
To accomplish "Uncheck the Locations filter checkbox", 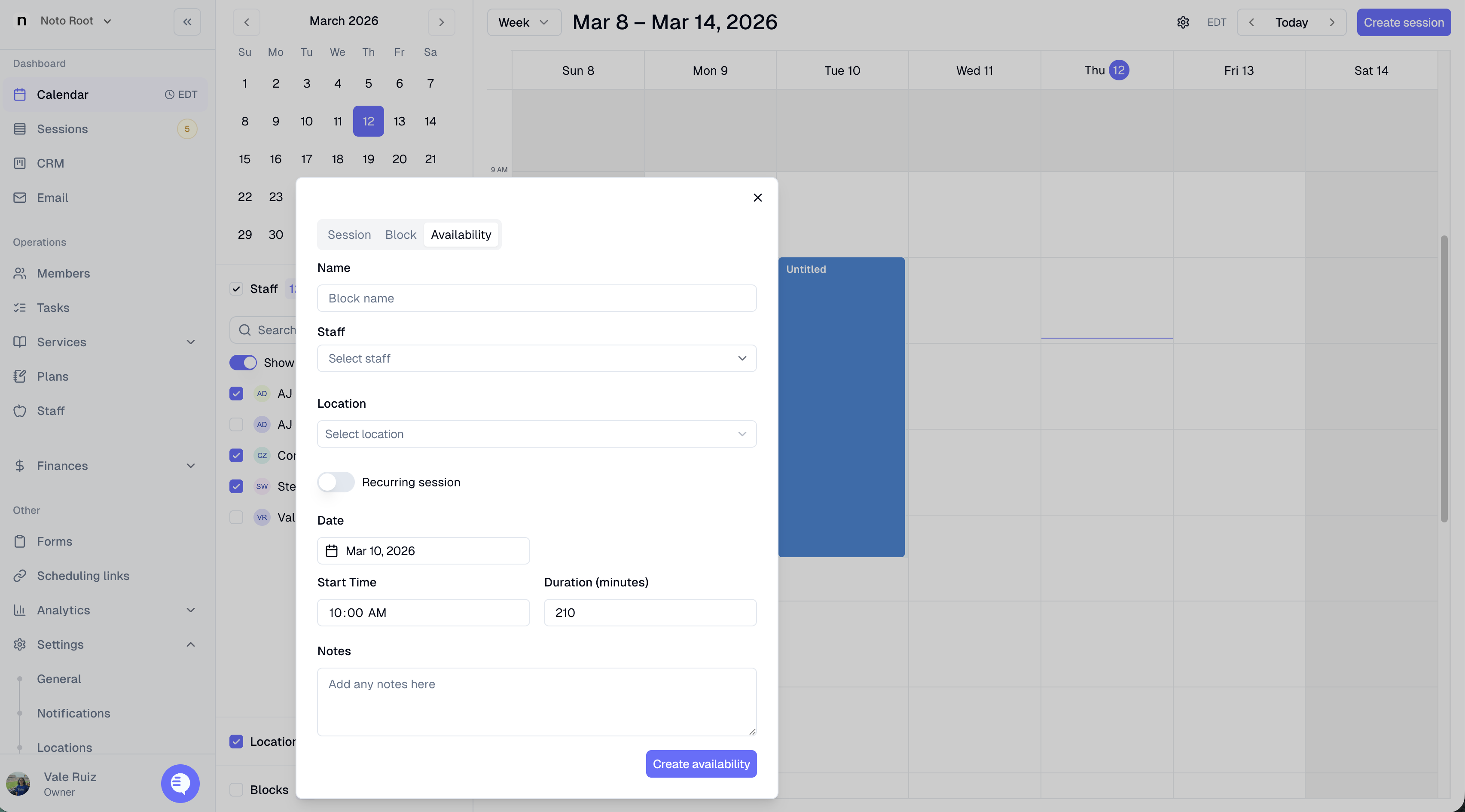I will pyautogui.click(x=236, y=742).
